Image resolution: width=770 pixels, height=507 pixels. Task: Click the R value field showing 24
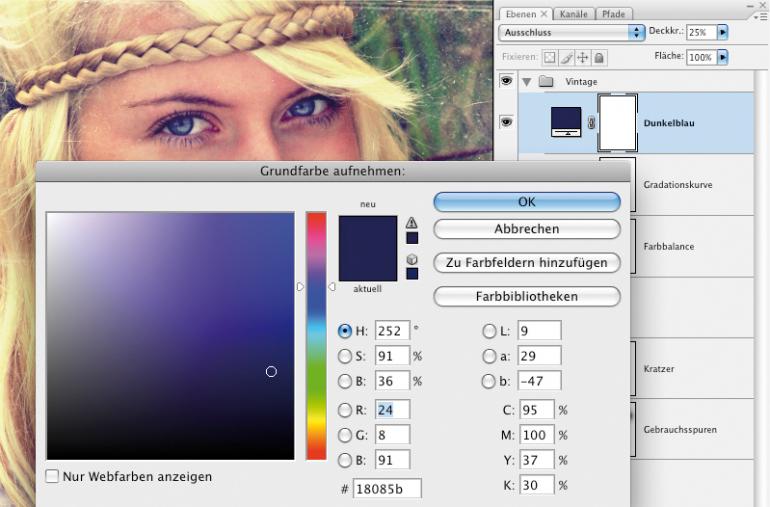tap(392, 410)
